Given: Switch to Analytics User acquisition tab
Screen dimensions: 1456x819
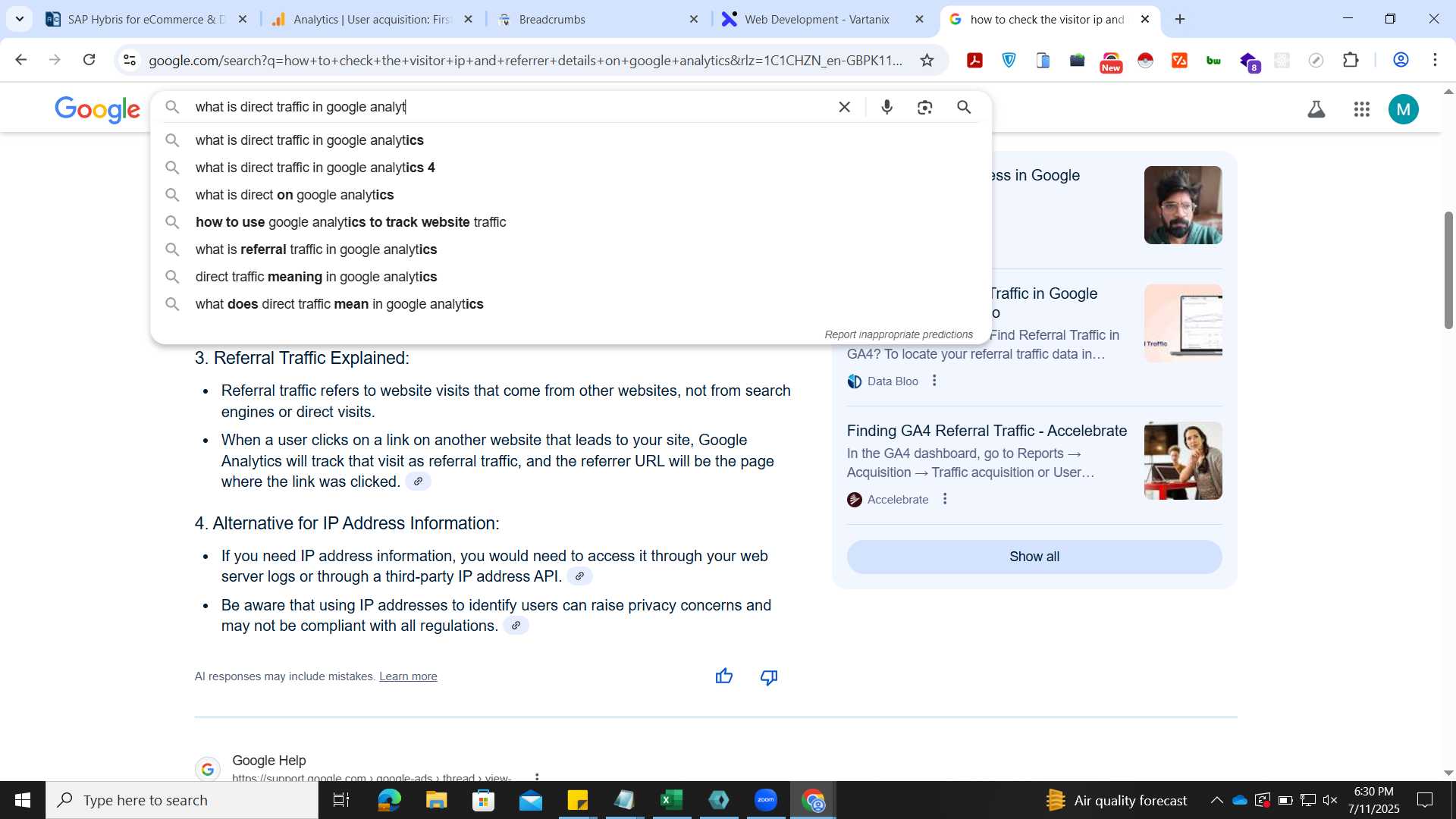Looking at the screenshot, I should [x=373, y=19].
